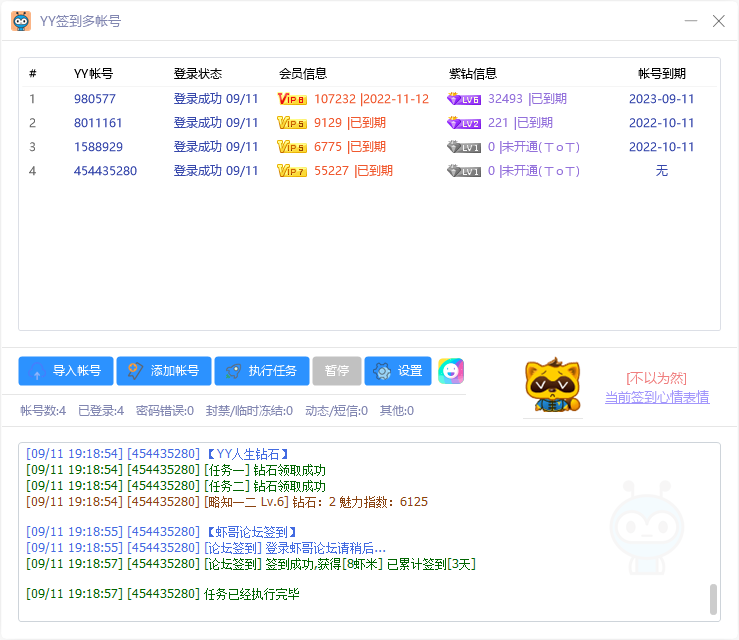739x640 pixels.
Task: Click the 密码错误:0 status entry
Action: [165, 411]
